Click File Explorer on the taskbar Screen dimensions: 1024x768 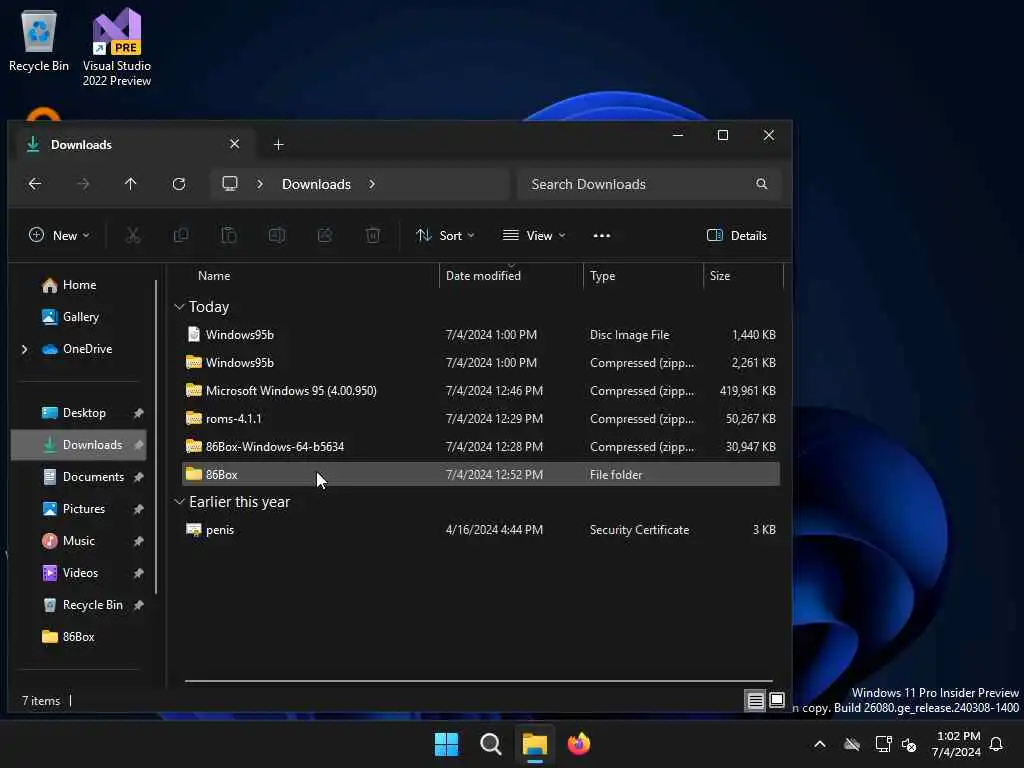[x=534, y=744]
